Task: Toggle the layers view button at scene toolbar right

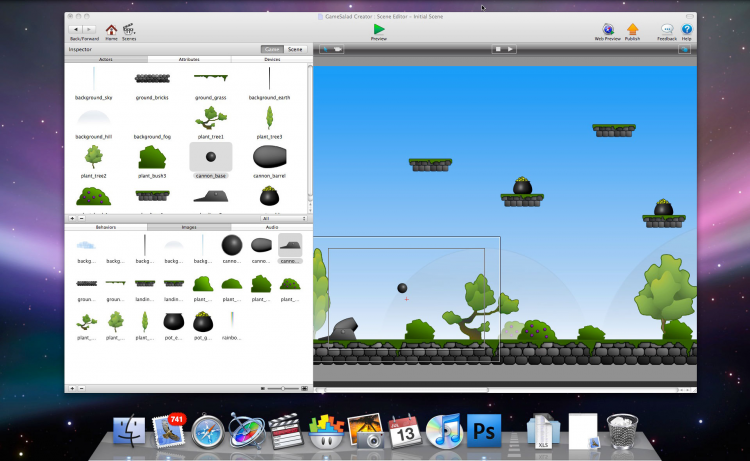Action: 684,49
